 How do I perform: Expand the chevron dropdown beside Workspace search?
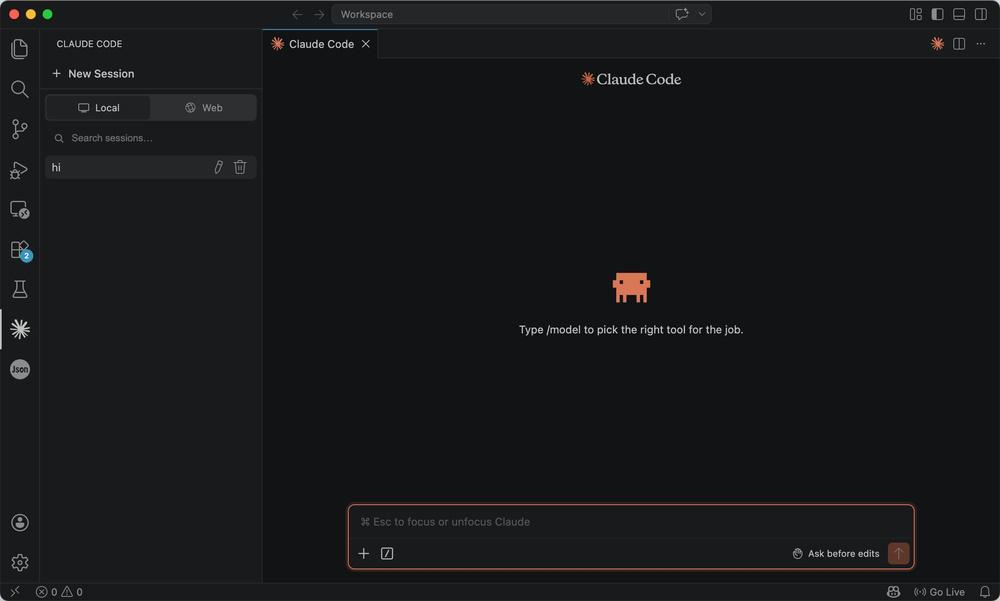coord(702,14)
